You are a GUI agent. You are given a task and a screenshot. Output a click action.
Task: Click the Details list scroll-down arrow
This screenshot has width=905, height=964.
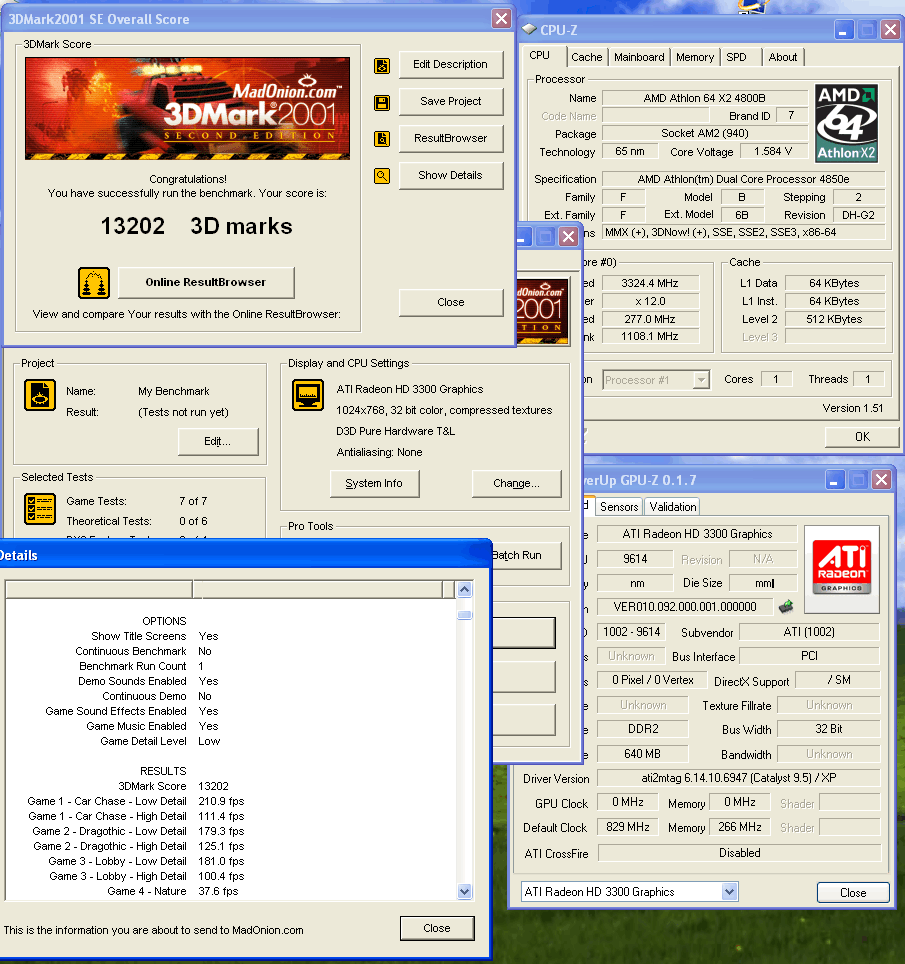point(465,891)
